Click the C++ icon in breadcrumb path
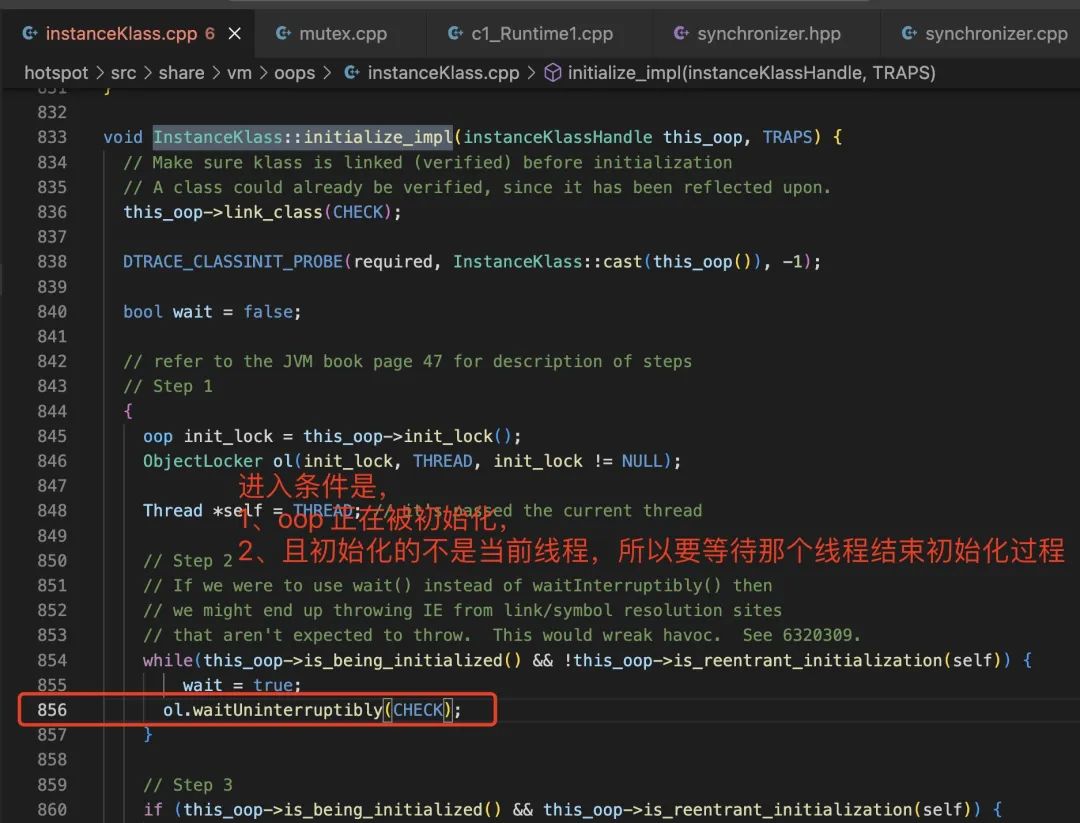Viewport: 1080px width, 823px height. (351, 72)
